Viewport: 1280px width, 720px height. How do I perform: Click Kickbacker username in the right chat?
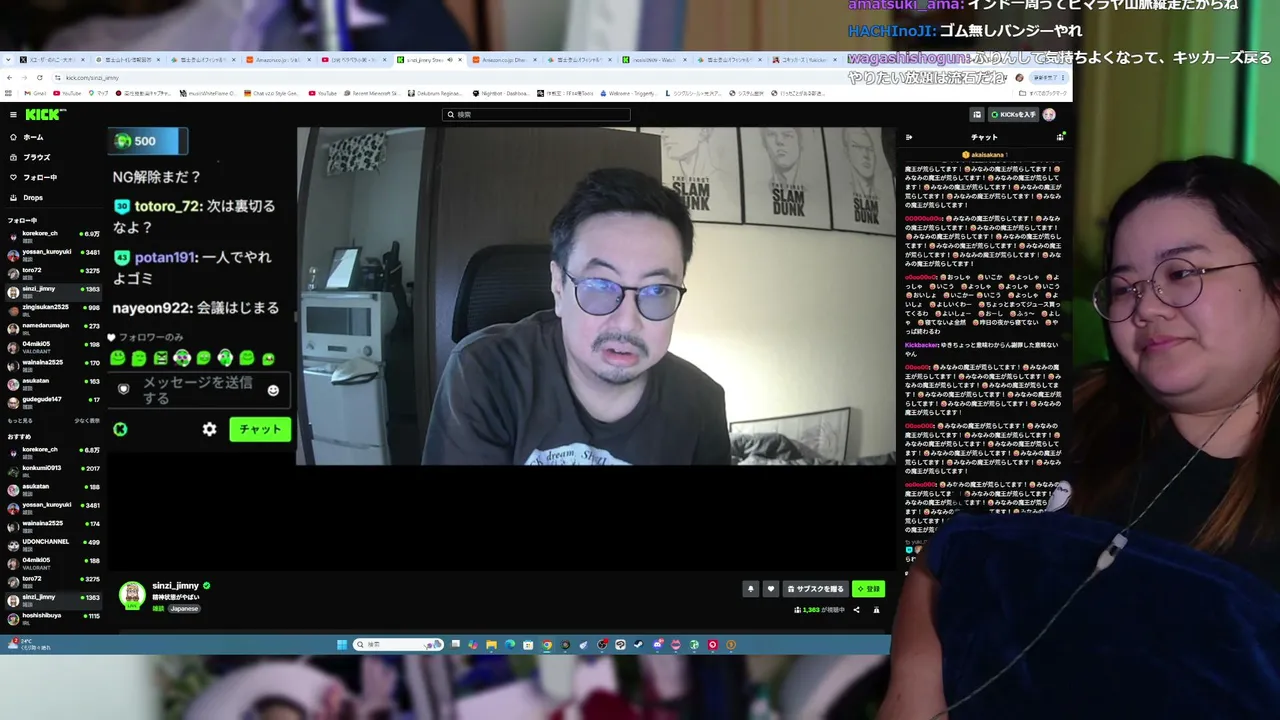[x=922, y=345]
